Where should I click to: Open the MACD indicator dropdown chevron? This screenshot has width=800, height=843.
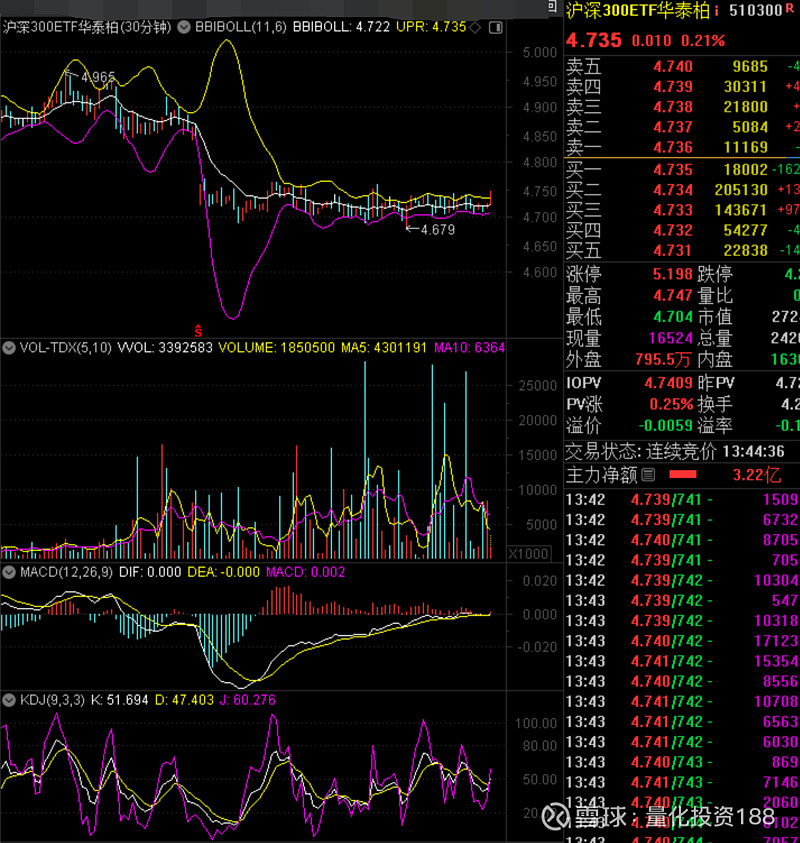coord(9,572)
